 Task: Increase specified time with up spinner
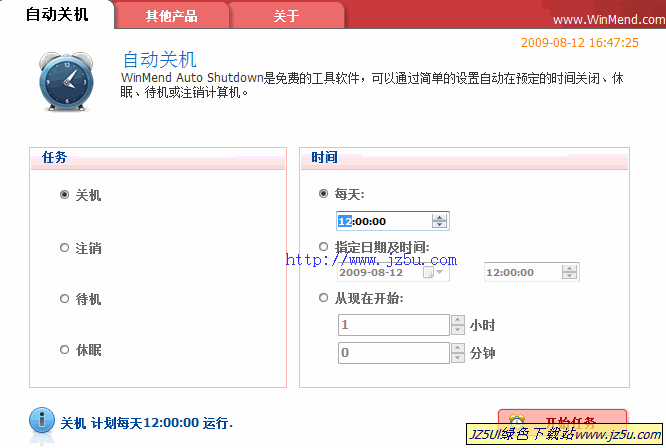(x=570, y=268)
